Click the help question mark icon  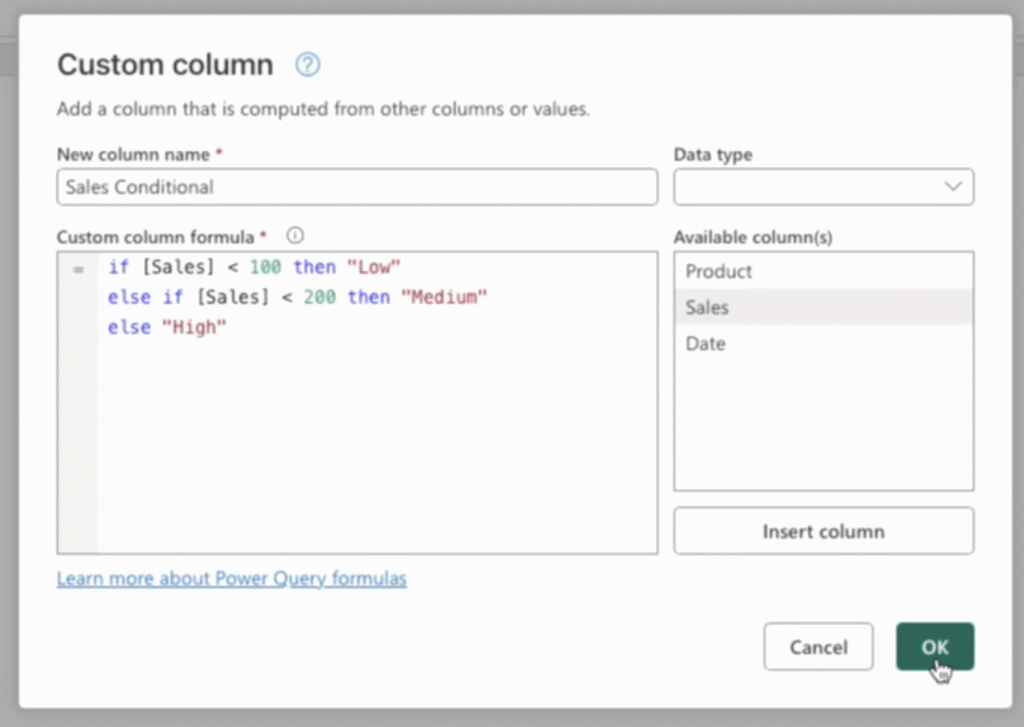307,66
